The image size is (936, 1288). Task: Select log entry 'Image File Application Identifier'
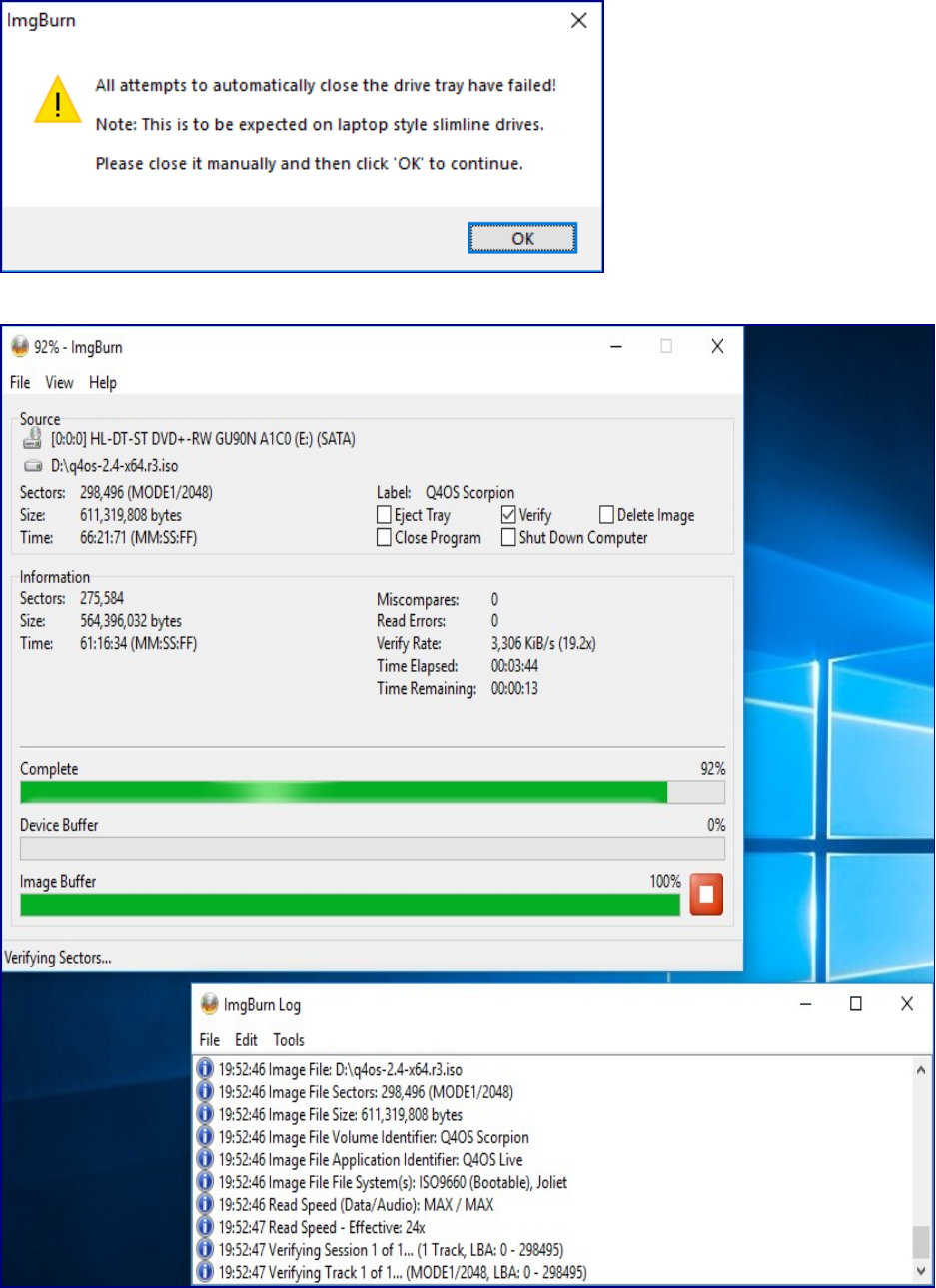point(371,1159)
